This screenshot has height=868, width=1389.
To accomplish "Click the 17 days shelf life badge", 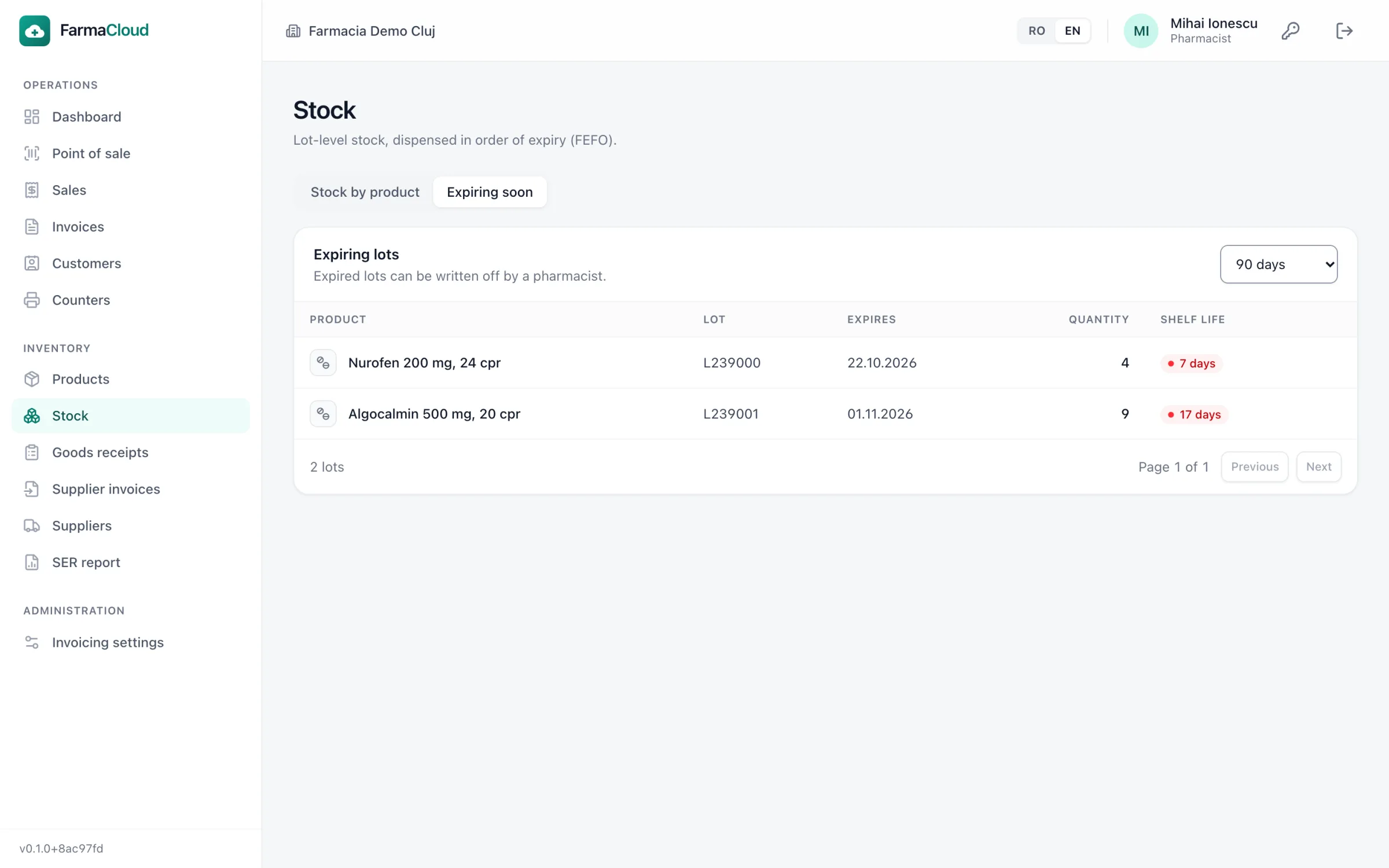I will (x=1194, y=414).
